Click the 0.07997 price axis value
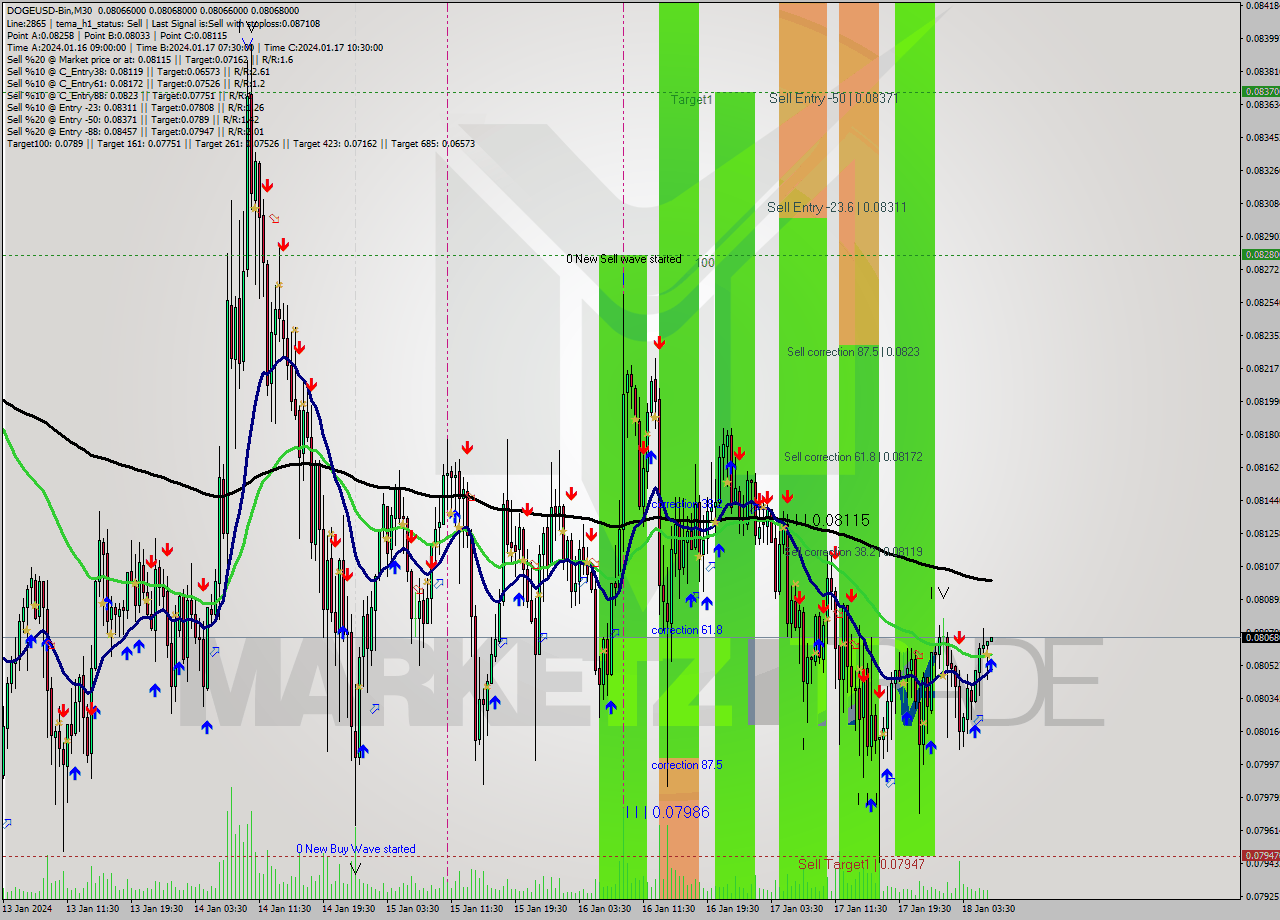This screenshot has width=1280, height=920. tap(1262, 764)
